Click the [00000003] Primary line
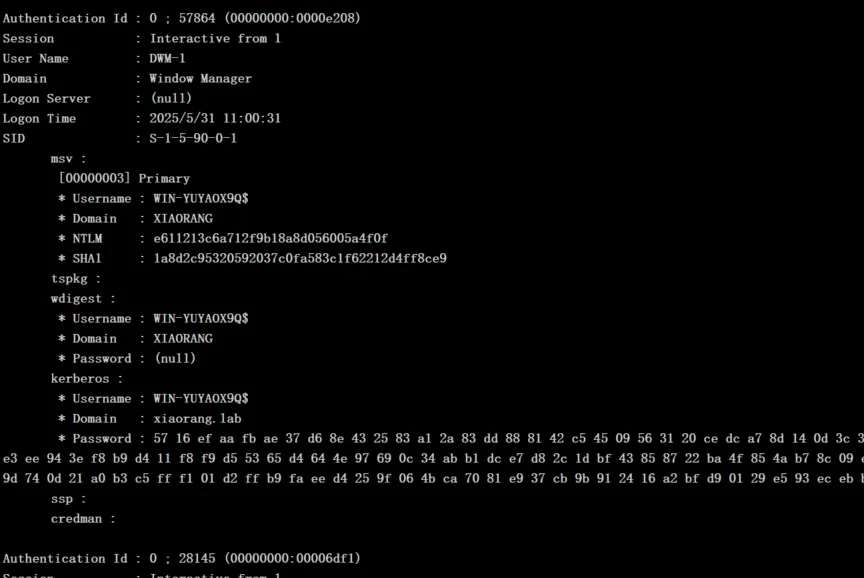 coord(124,178)
